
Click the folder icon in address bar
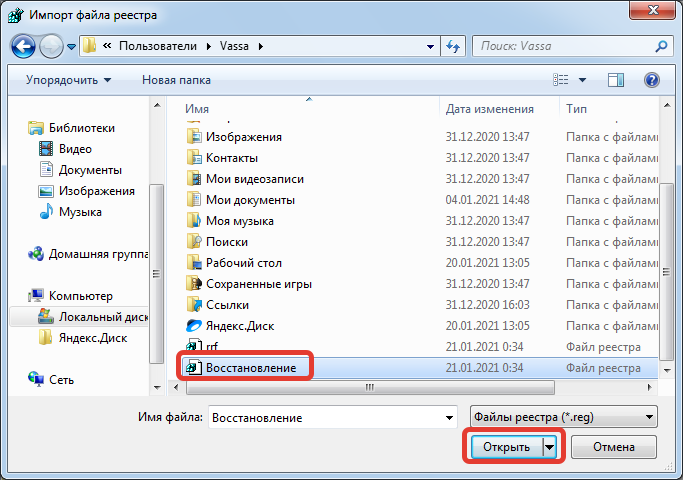89,45
